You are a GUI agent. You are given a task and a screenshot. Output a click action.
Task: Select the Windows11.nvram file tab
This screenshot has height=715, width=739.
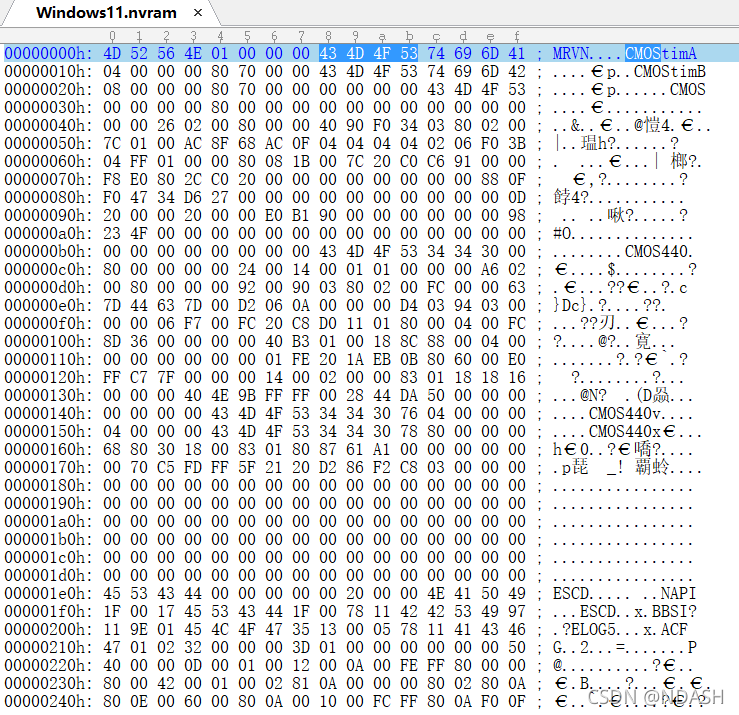coord(107,13)
